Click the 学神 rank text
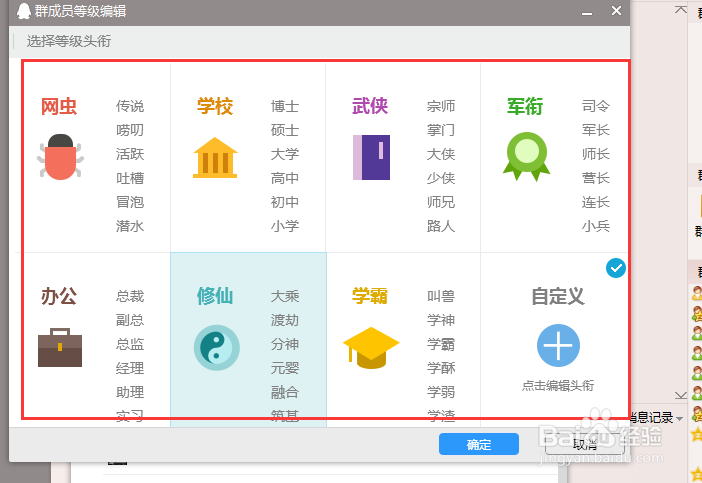 [x=441, y=321]
